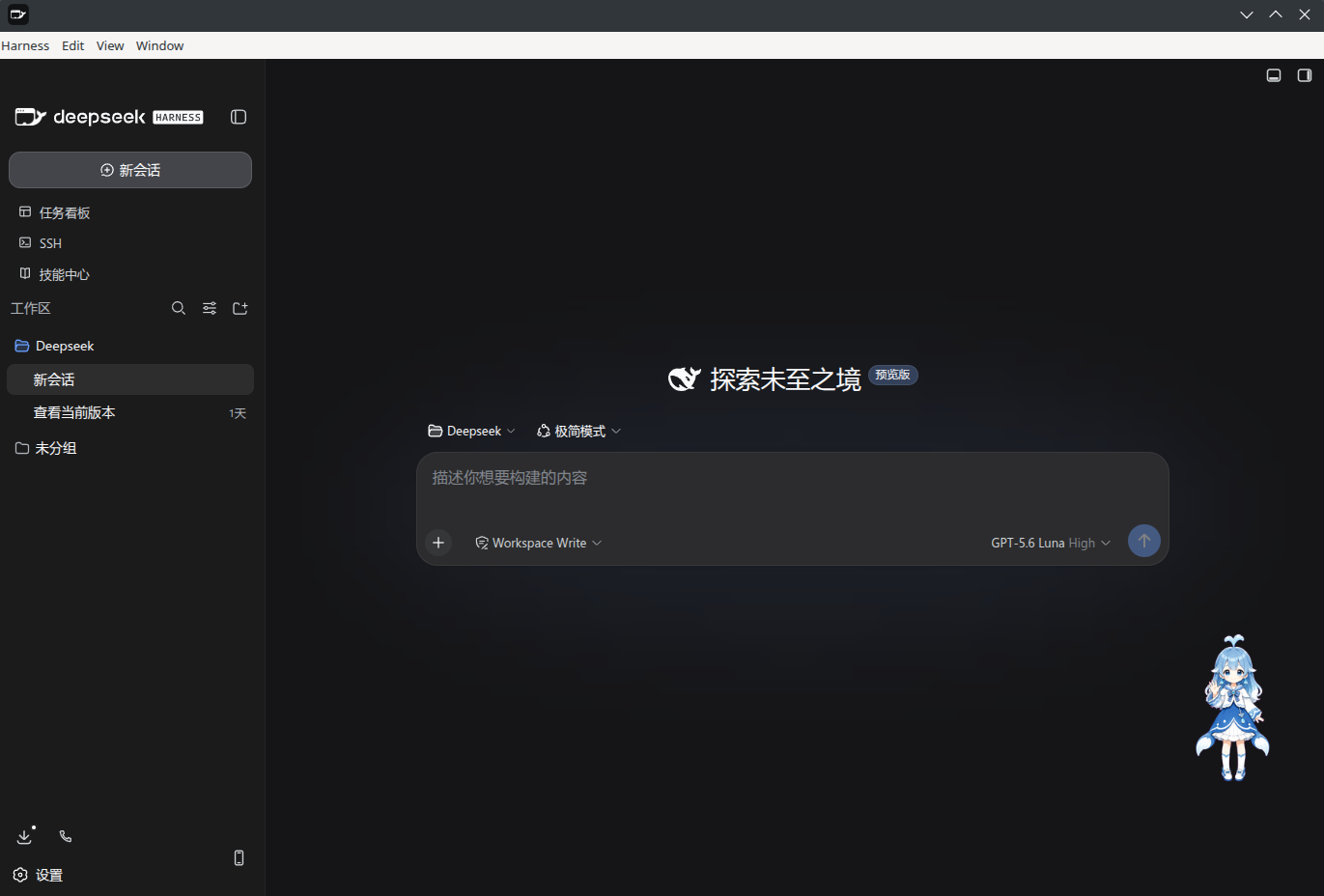Focus the 描述你想要构建的内容 input field
This screenshot has height=896, width=1324.
(792, 478)
